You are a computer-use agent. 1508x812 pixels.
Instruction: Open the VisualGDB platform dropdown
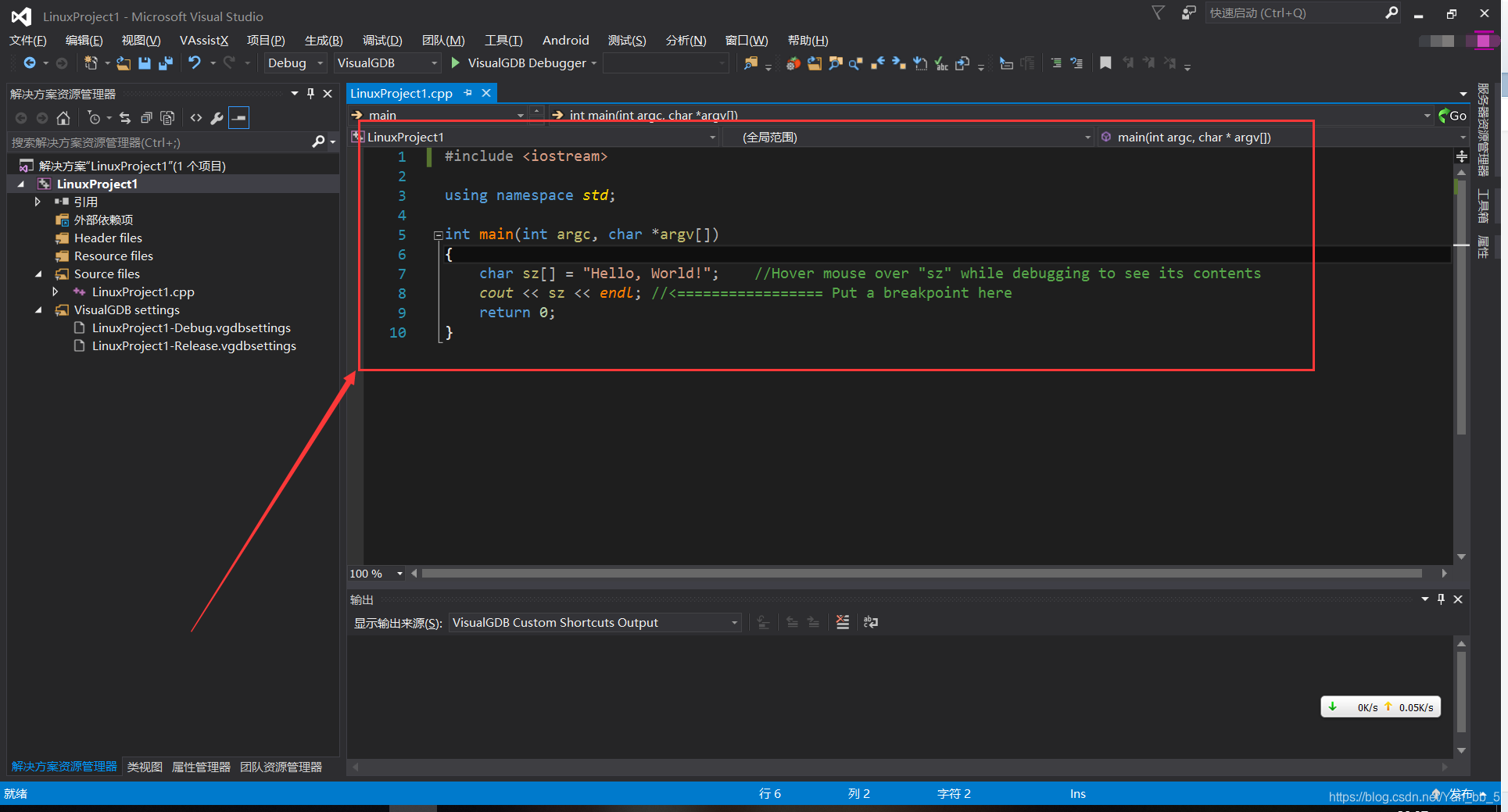tap(387, 63)
